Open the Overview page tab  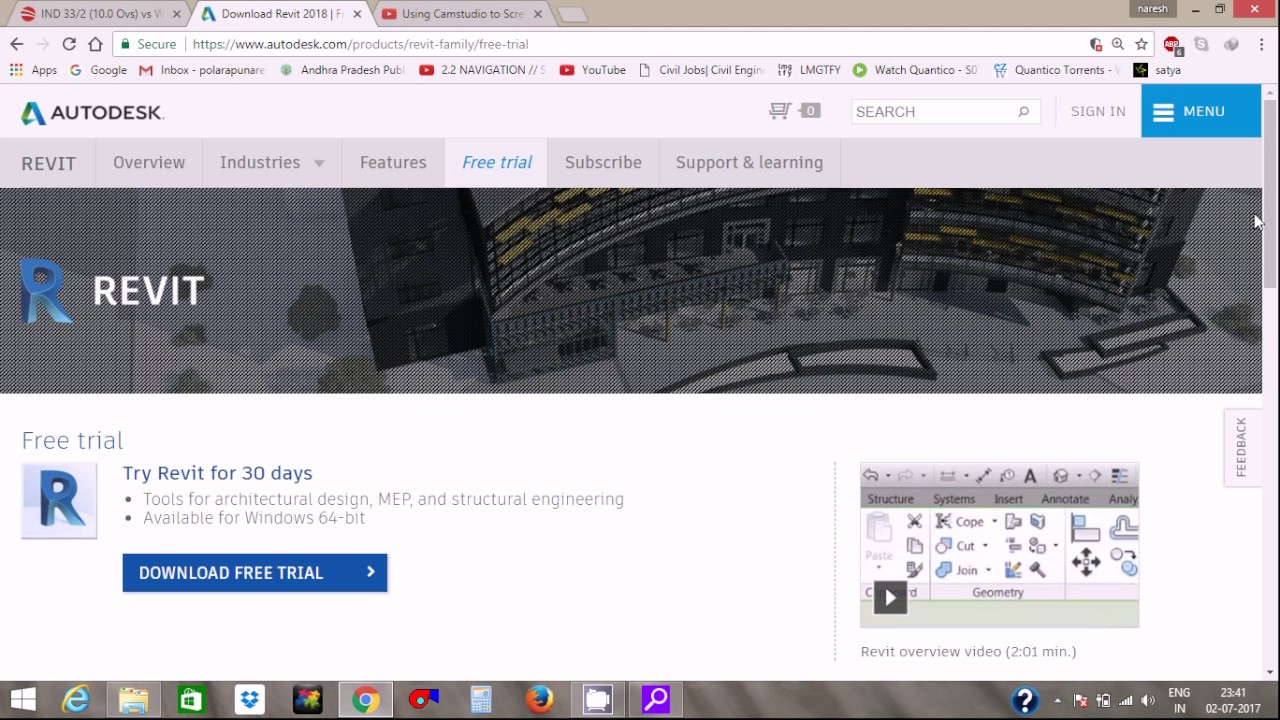point(149,162)
